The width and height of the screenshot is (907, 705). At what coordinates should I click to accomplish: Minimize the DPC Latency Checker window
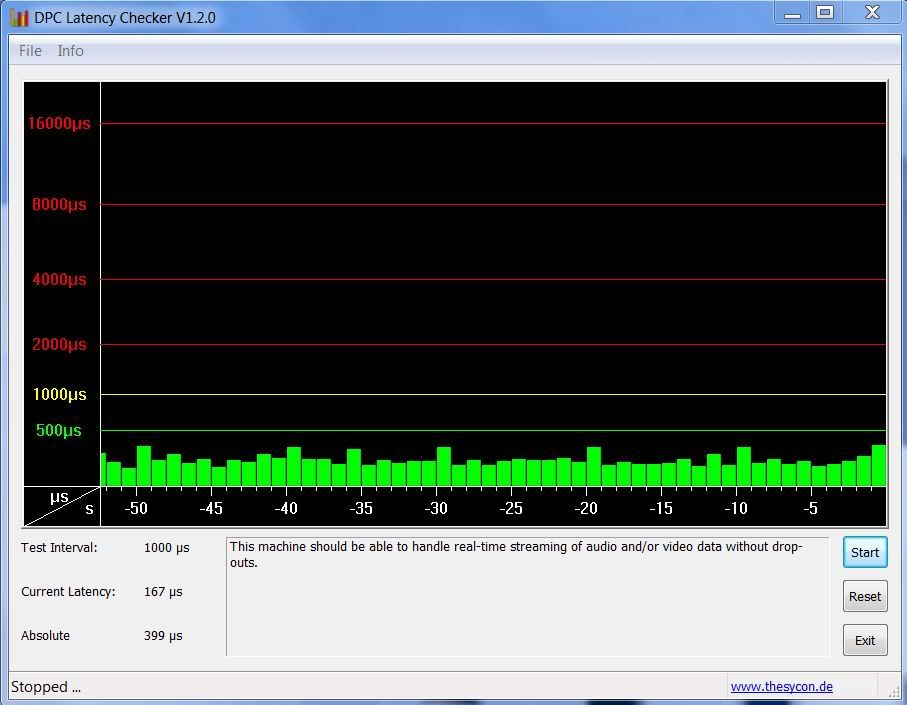tap(792, 13)
